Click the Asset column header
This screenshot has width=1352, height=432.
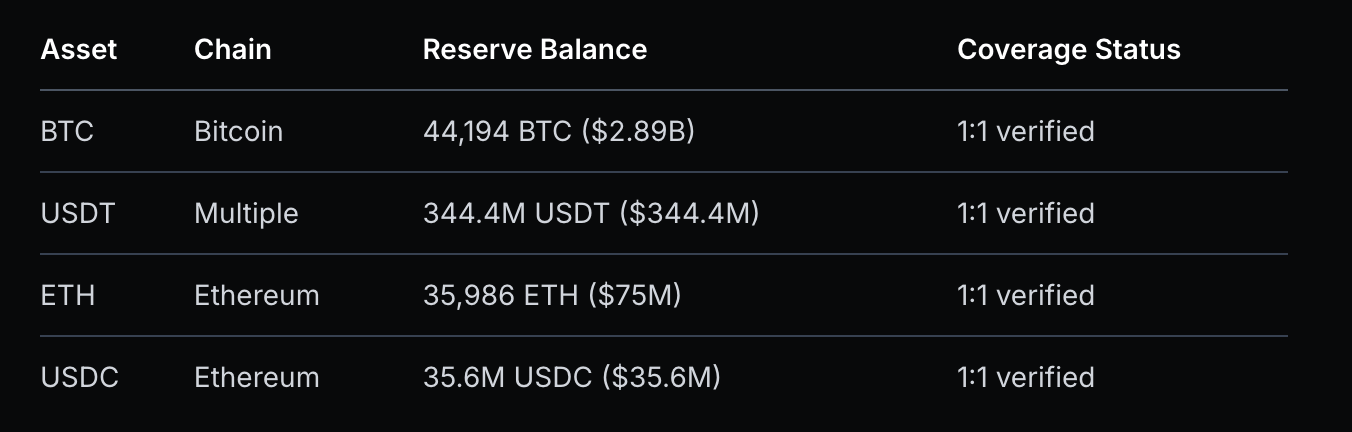pyautogui.click(x=79, y=50)
